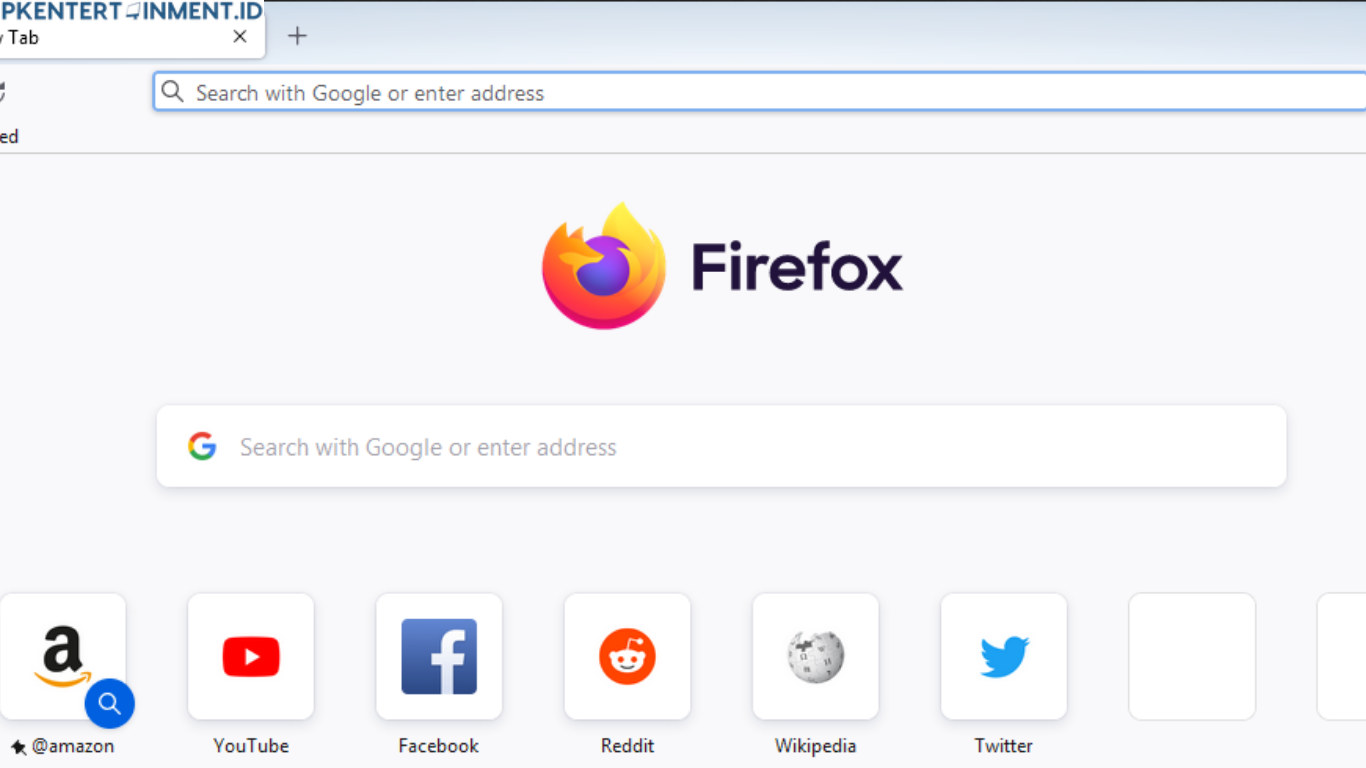Click the address bar magnifier icon

[x=173, y=92]
